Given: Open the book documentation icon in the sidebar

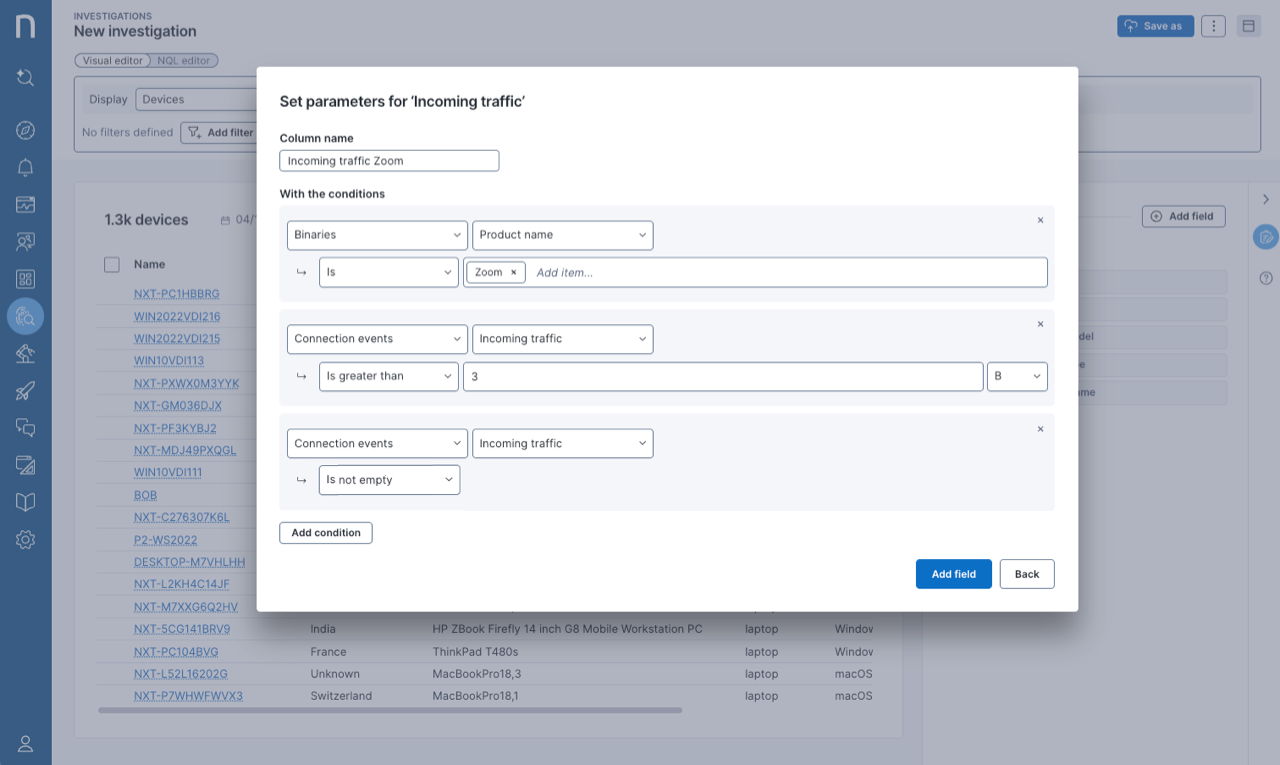Looking at the screenshot, I should coord(25,502).
